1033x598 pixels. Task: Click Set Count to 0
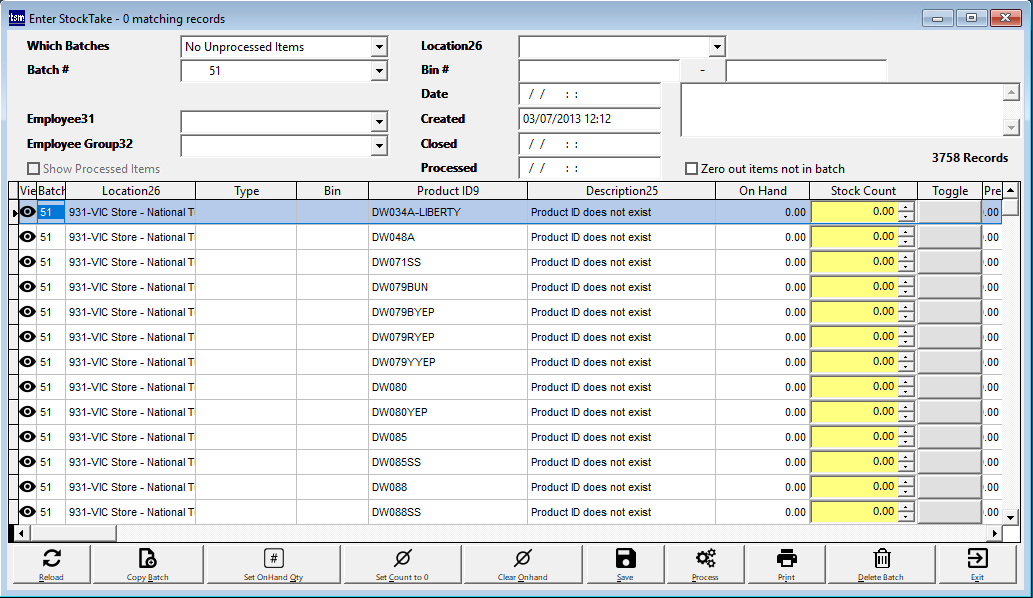click(x=401, y=563)
